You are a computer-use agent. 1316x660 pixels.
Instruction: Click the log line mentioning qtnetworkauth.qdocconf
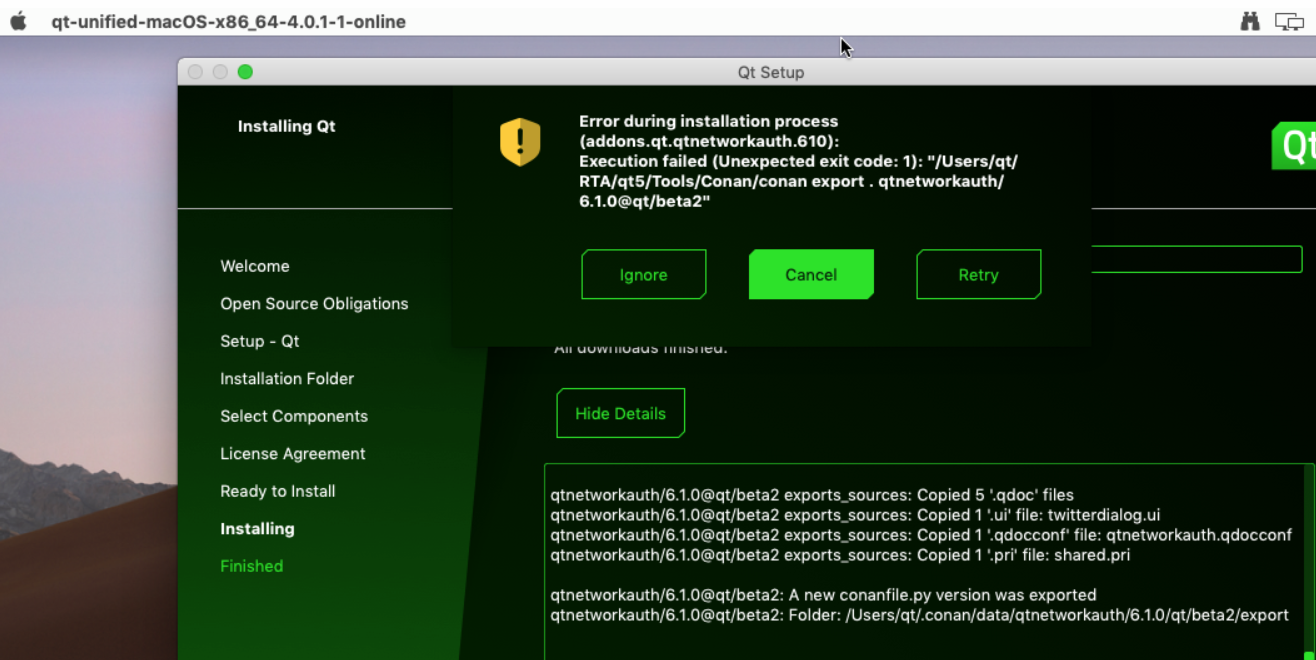point(921,535)
